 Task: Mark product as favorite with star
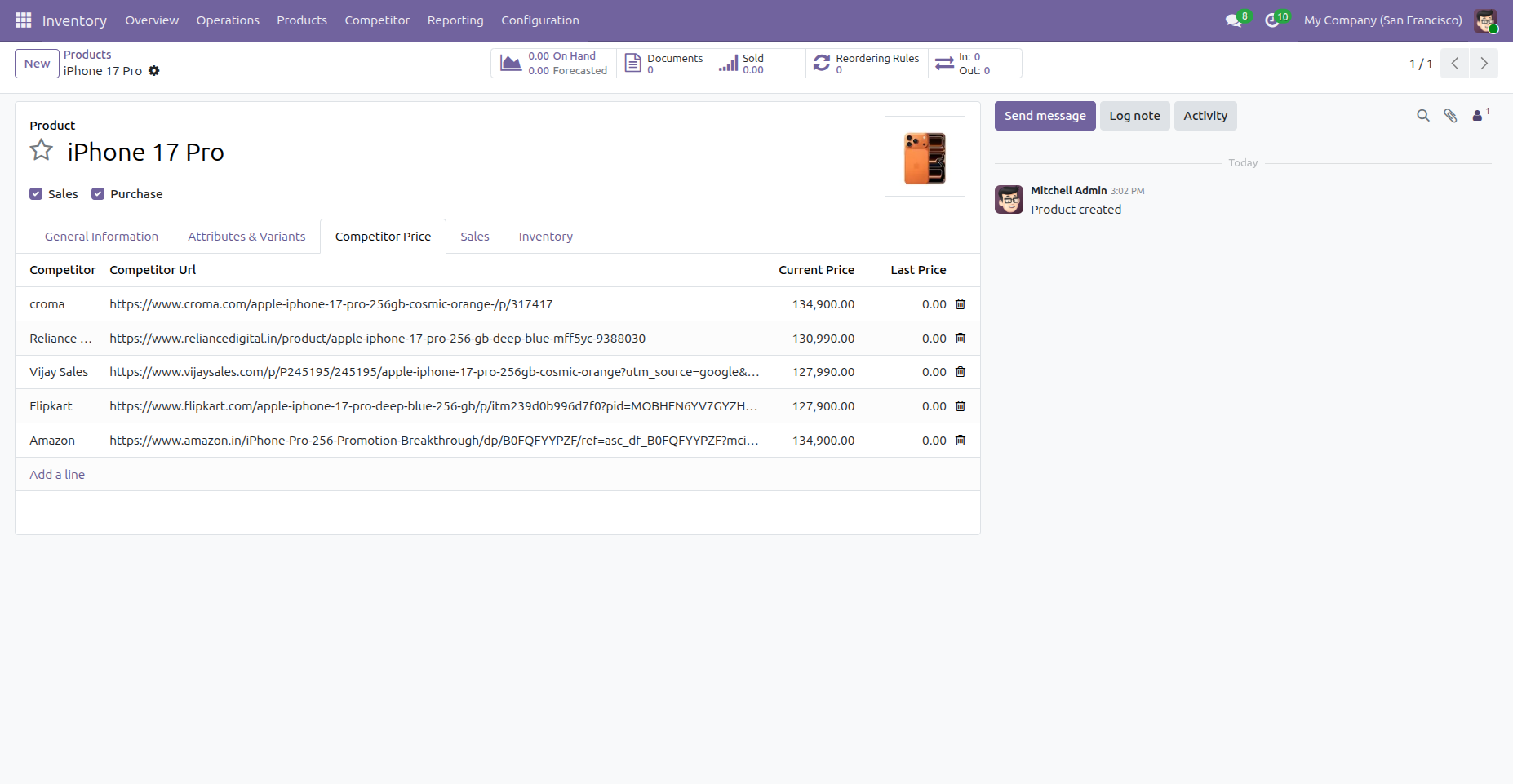(42, 150)
